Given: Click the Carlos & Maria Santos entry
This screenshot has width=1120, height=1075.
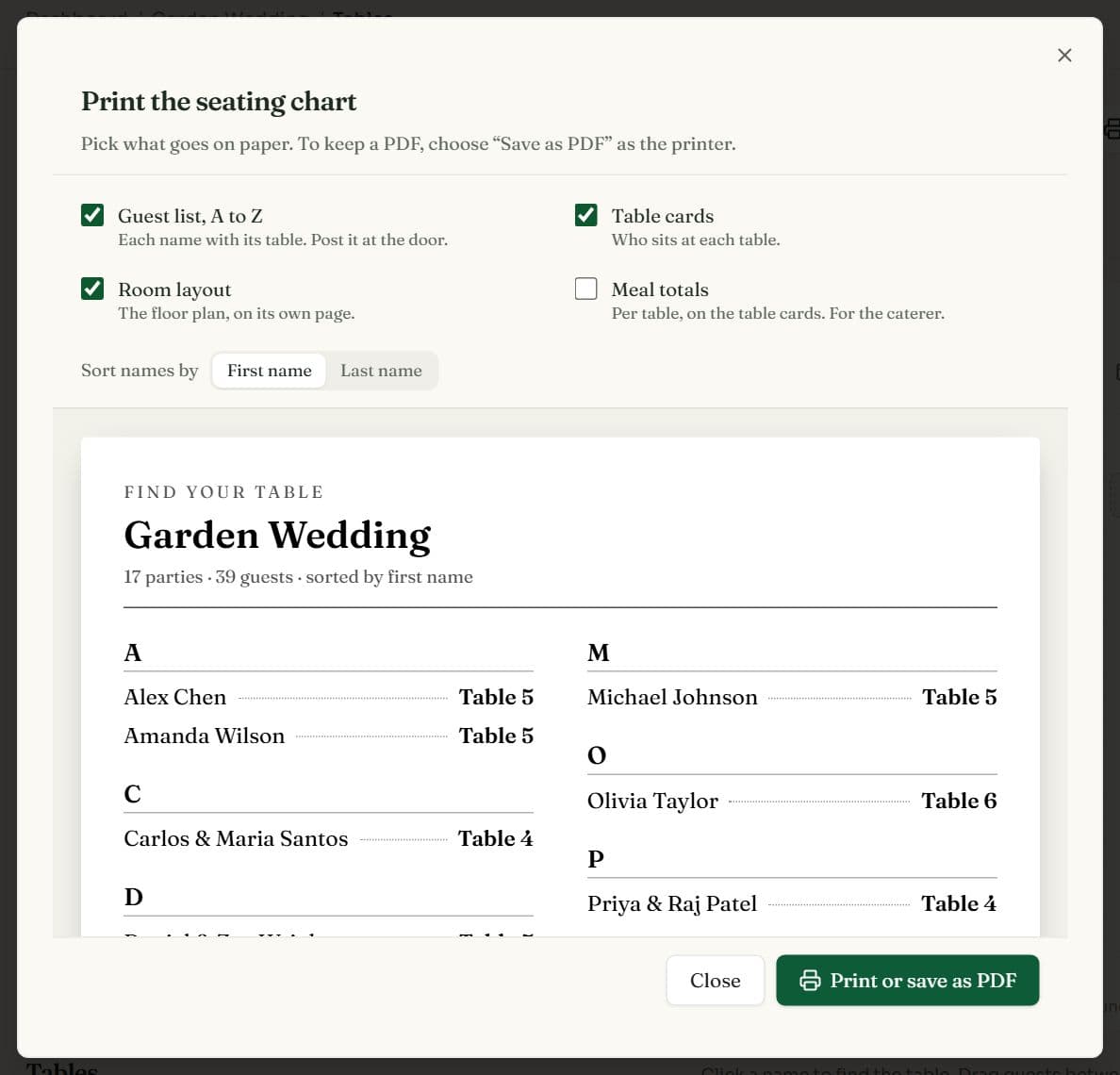Looking at the screenshot, I should click(x=329, y=838).
